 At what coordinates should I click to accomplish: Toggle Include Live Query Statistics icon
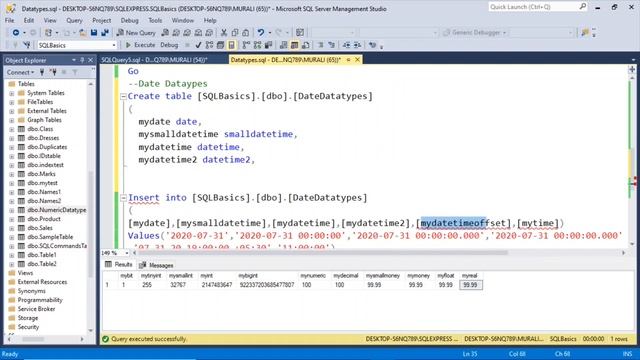258,45
